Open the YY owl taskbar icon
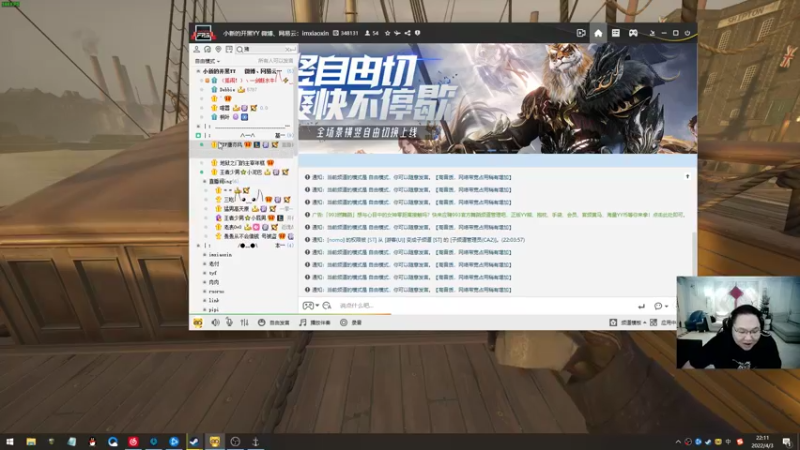The width and height of the screenshot is (800, 450). [x=215, y=441]
